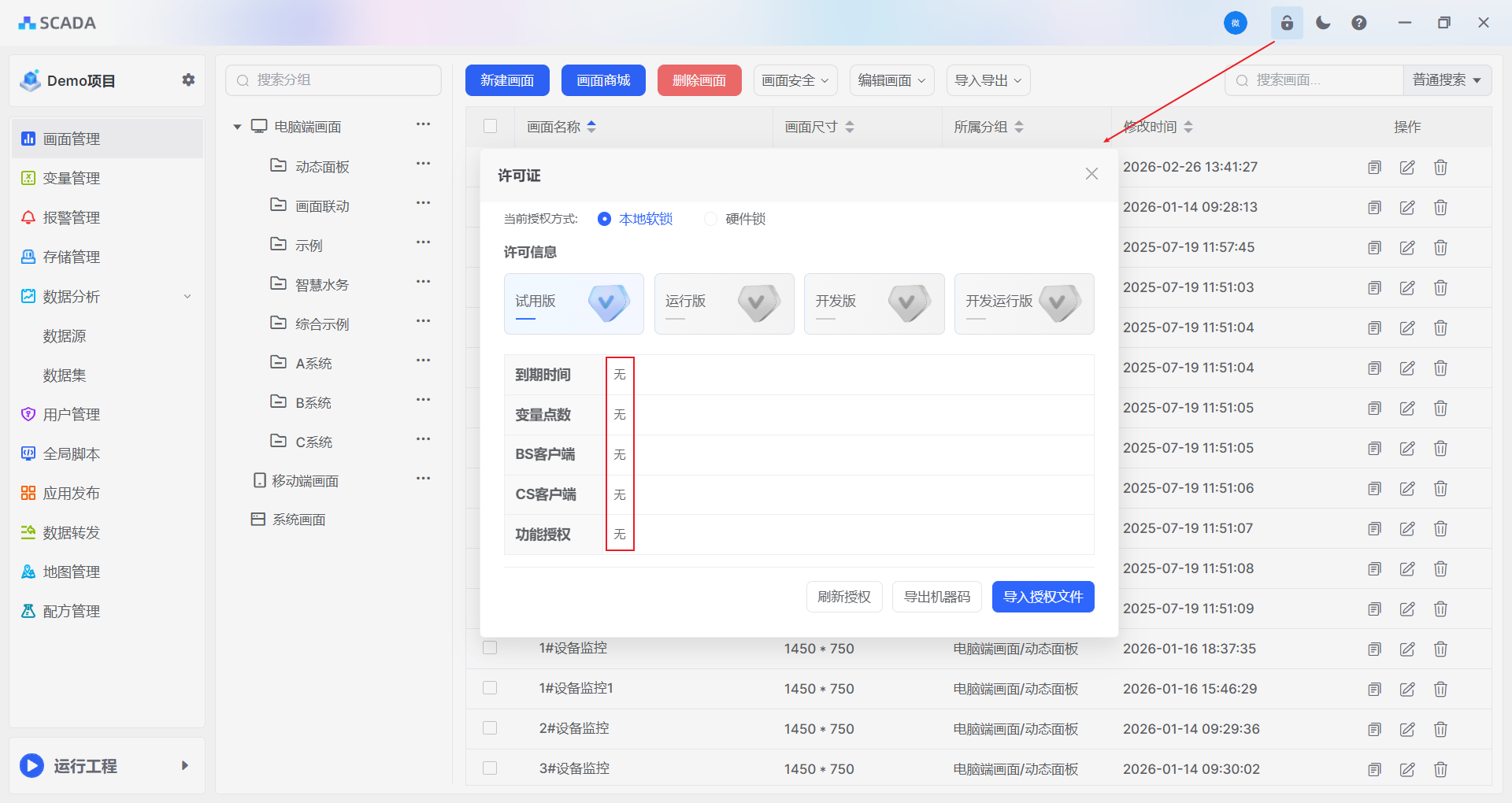Click the 刷新授权 button
This screenshot has width=1512, height=803.
844,597
